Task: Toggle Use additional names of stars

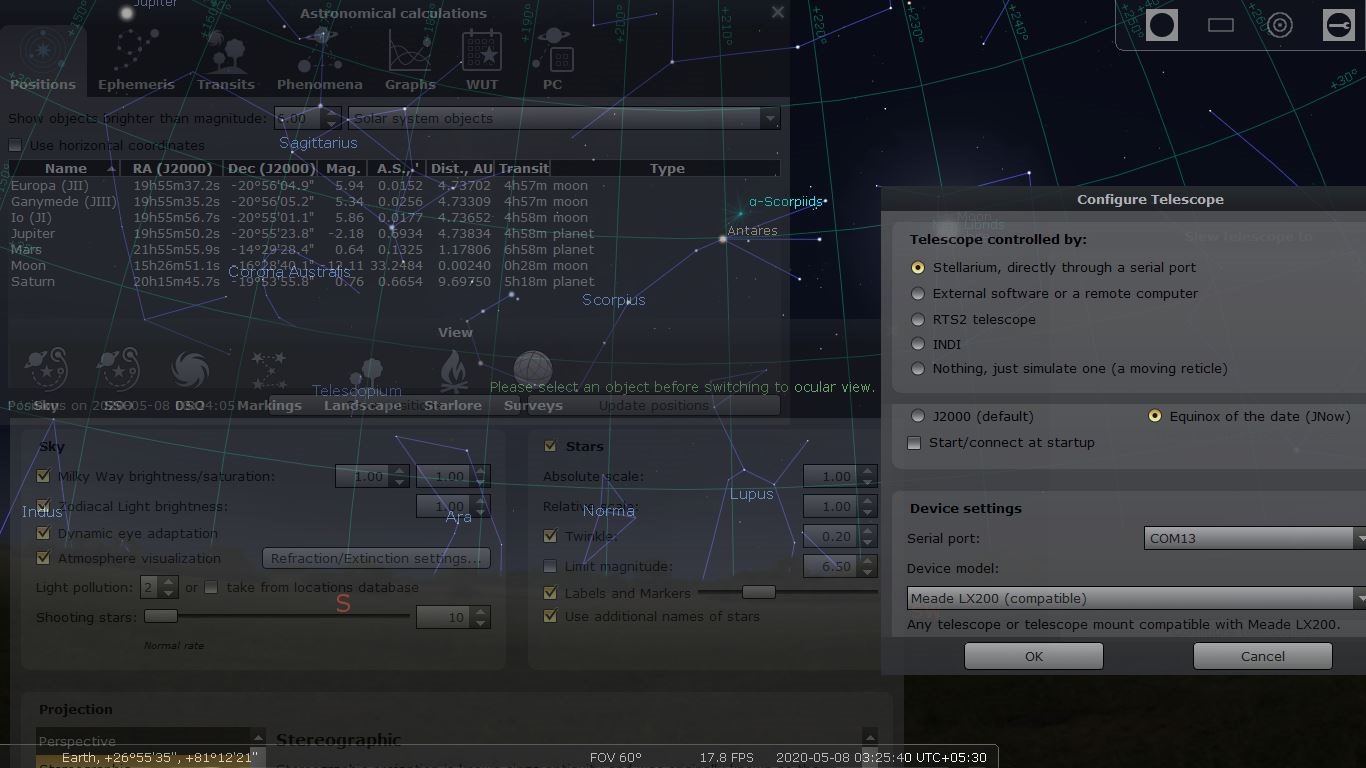Action: click(550, 616)
